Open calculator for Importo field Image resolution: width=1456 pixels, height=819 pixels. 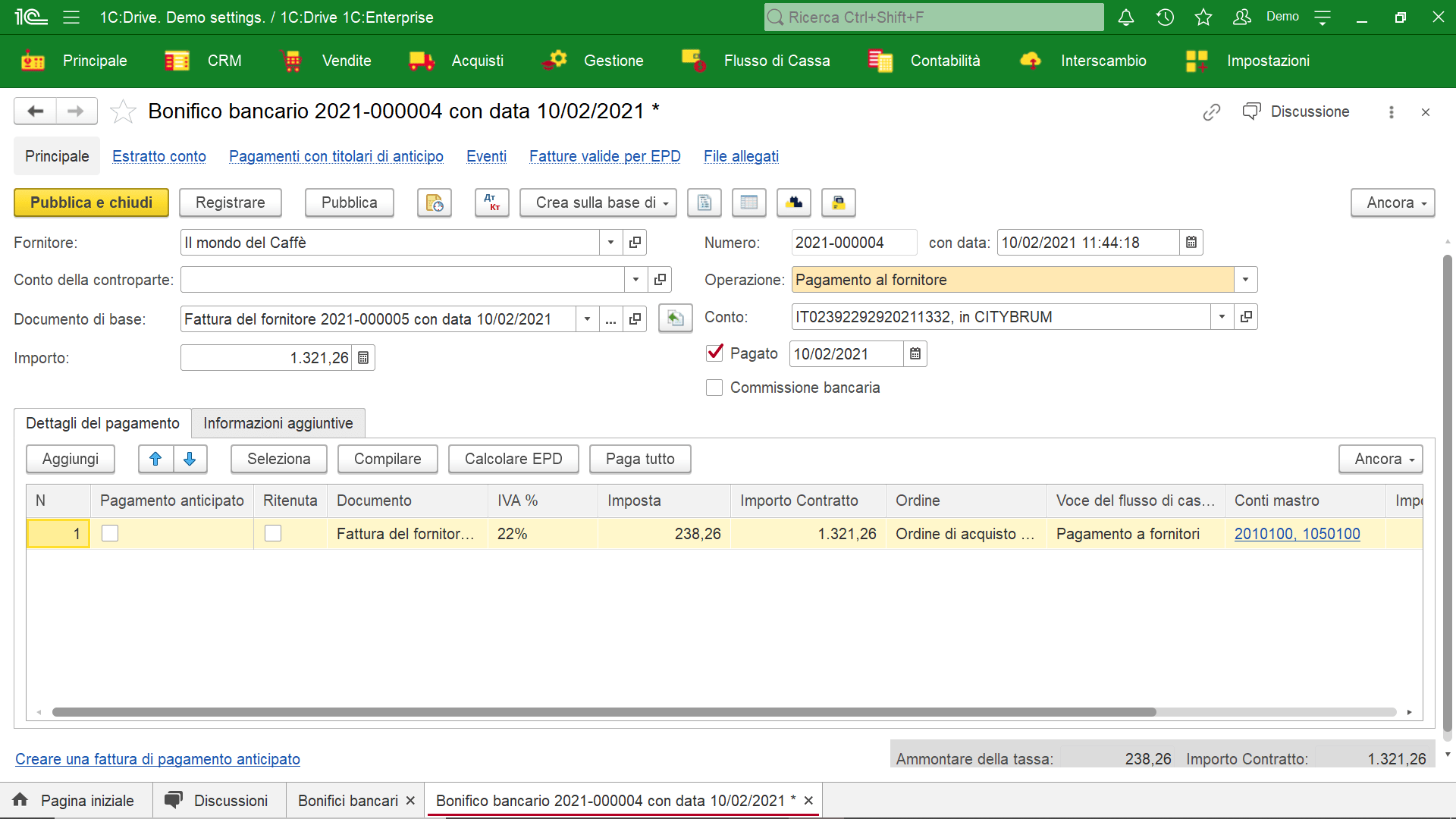[x=363, y=358]
